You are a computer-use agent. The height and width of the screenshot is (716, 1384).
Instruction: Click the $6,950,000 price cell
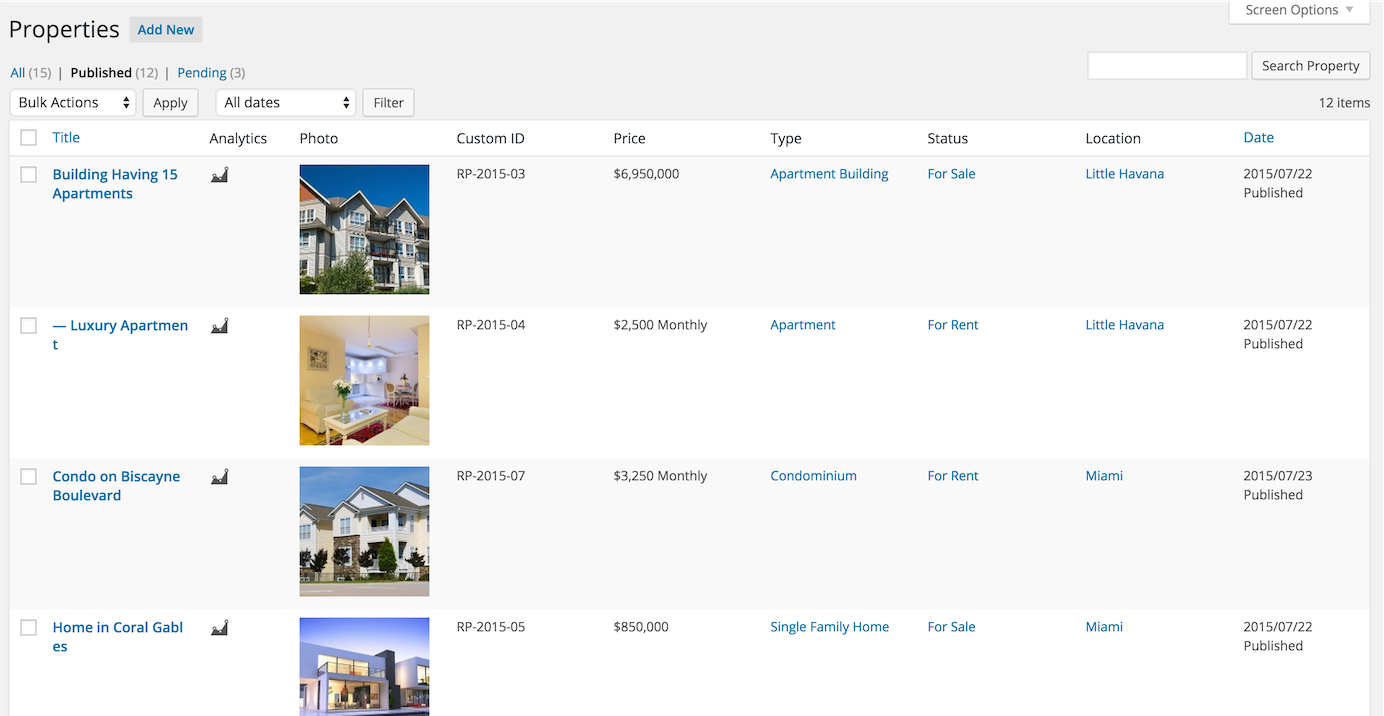point(646,174)
